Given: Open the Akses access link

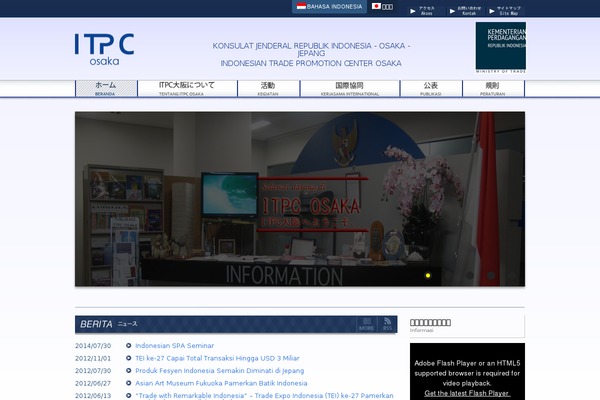Looking at the screenshot, I should click(x=427, y=11).
